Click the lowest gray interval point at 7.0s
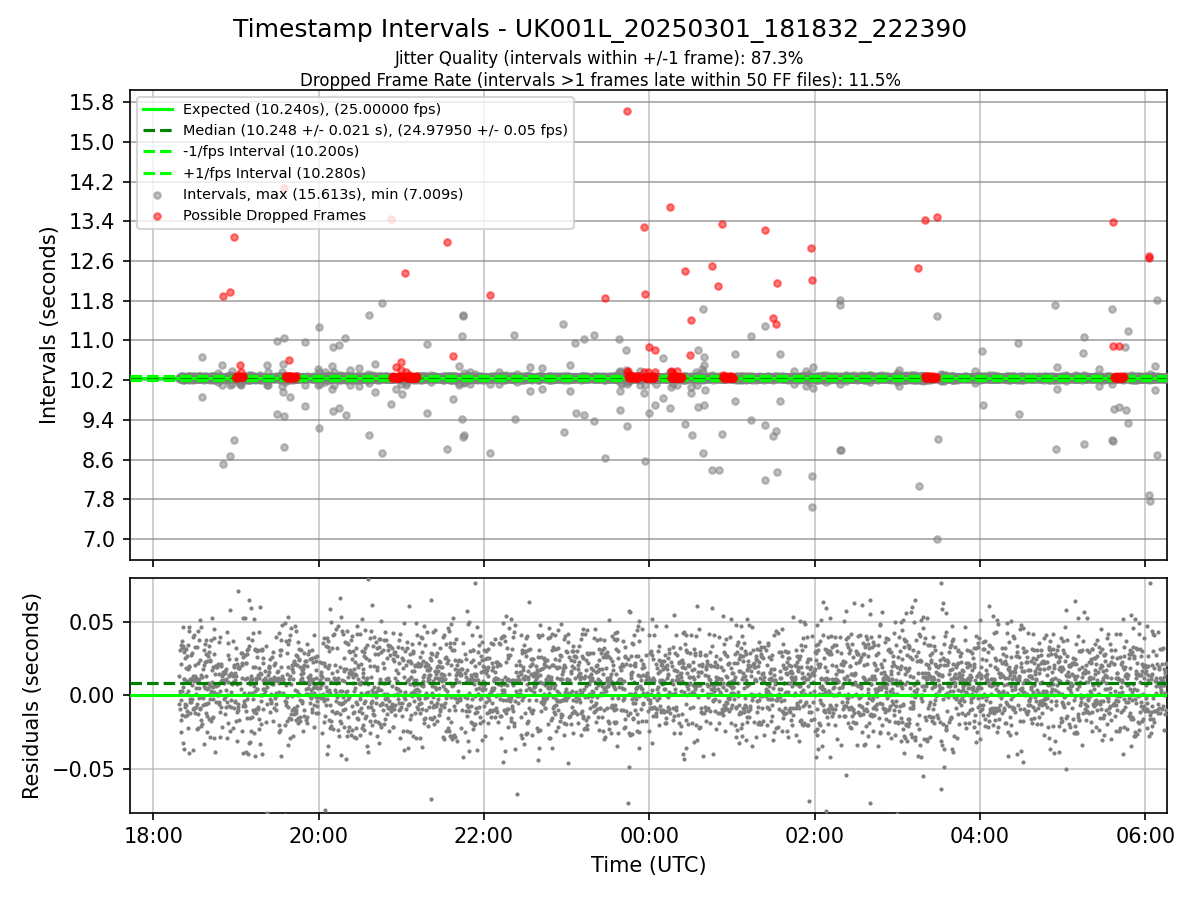This screenshot has width=1200, height=900. (937, 539)
